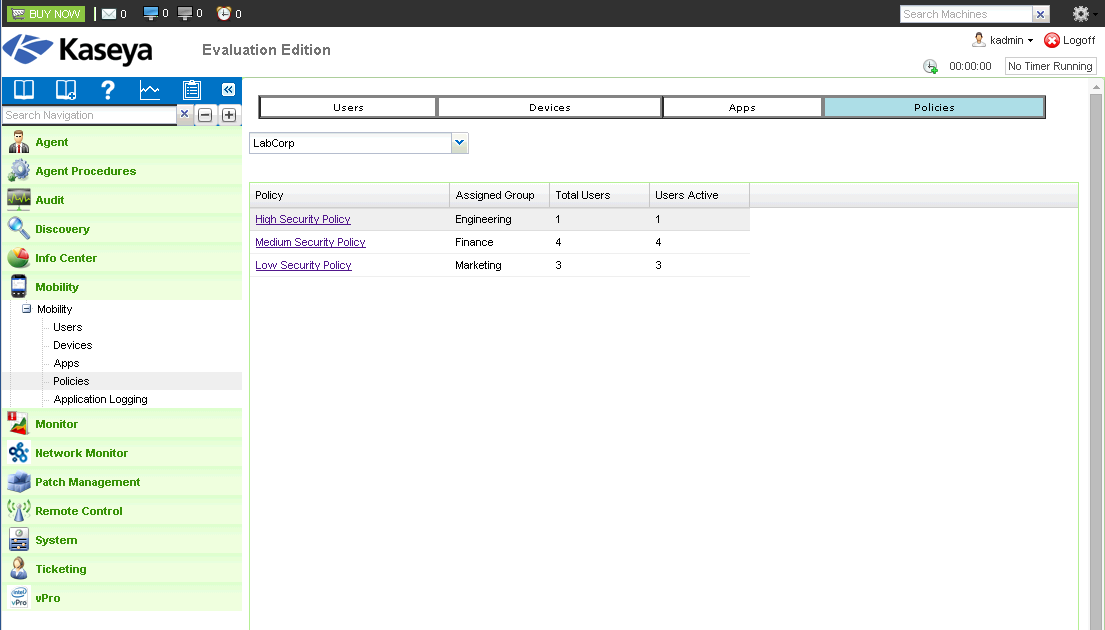Open the High Security Policy link
This screenshot has width=1105, height=630.
click(303, 219)
